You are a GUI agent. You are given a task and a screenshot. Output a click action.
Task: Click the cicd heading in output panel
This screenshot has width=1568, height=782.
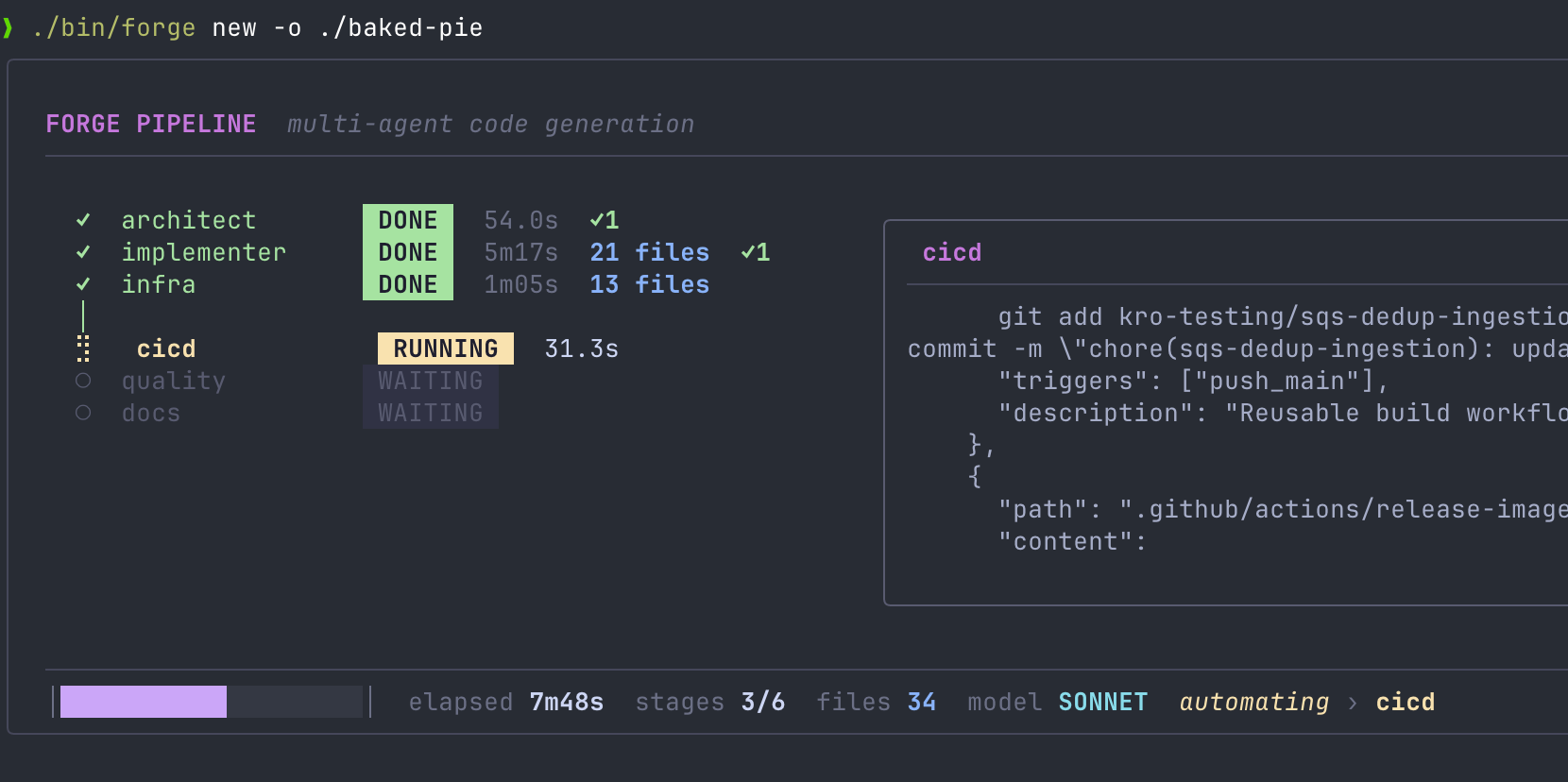(952, 252)
